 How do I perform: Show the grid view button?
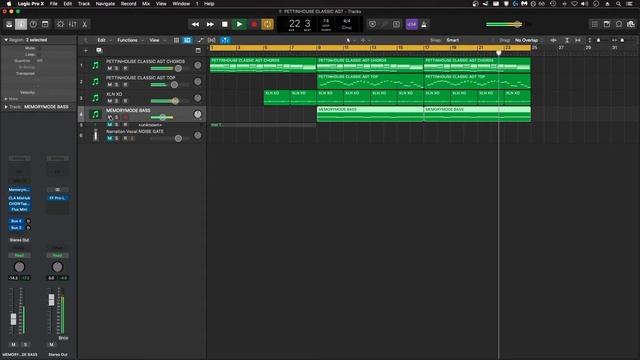[x=176, y=40]
